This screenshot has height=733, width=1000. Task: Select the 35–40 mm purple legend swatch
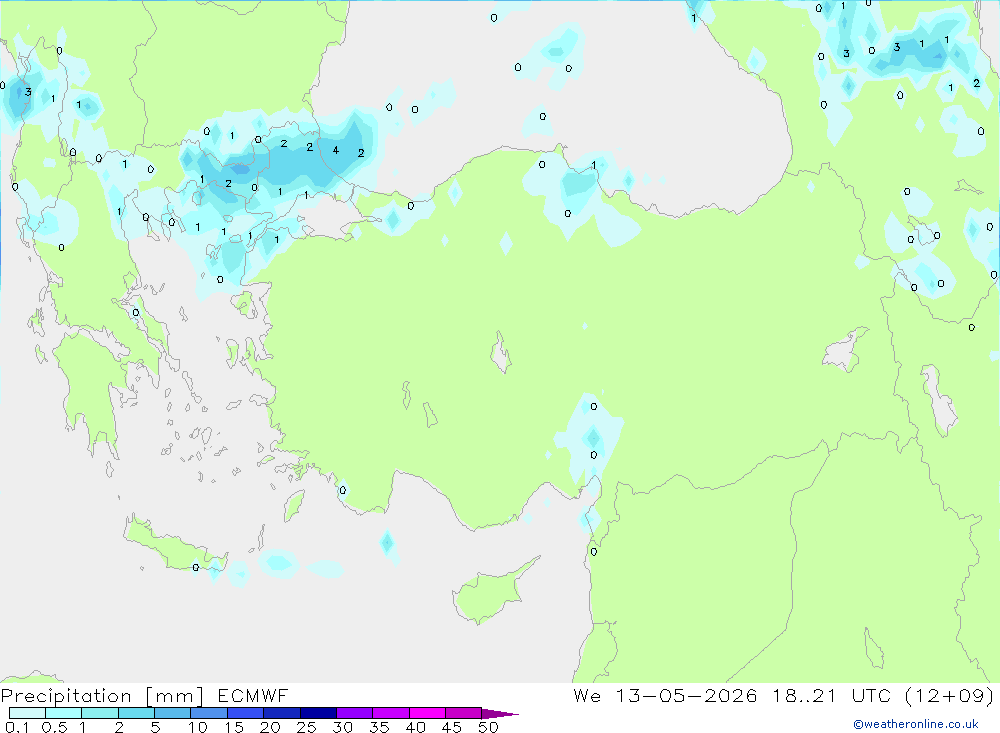(x=390, y=713)
